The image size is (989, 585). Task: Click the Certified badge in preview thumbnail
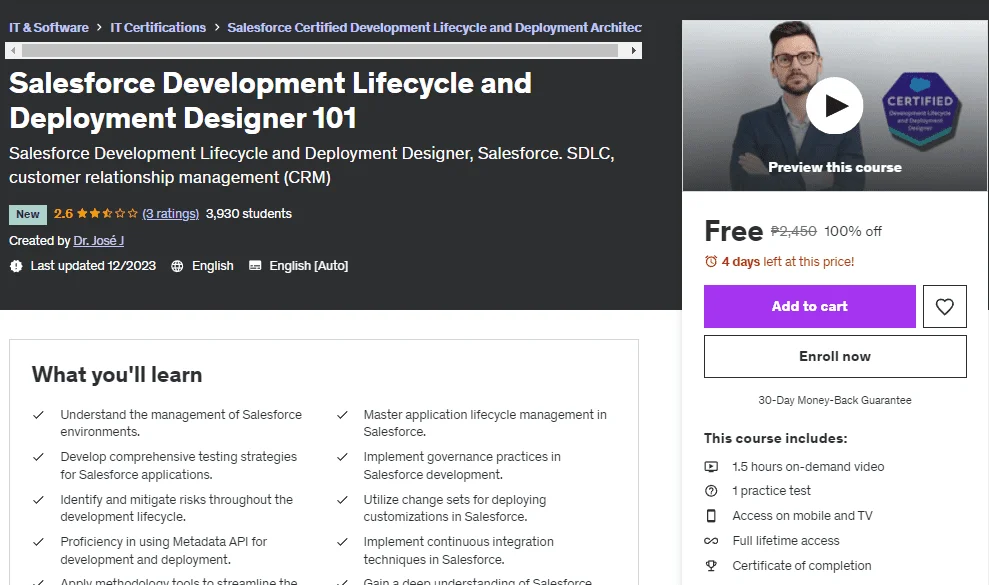pyautogui.click(x=920, y=109)
